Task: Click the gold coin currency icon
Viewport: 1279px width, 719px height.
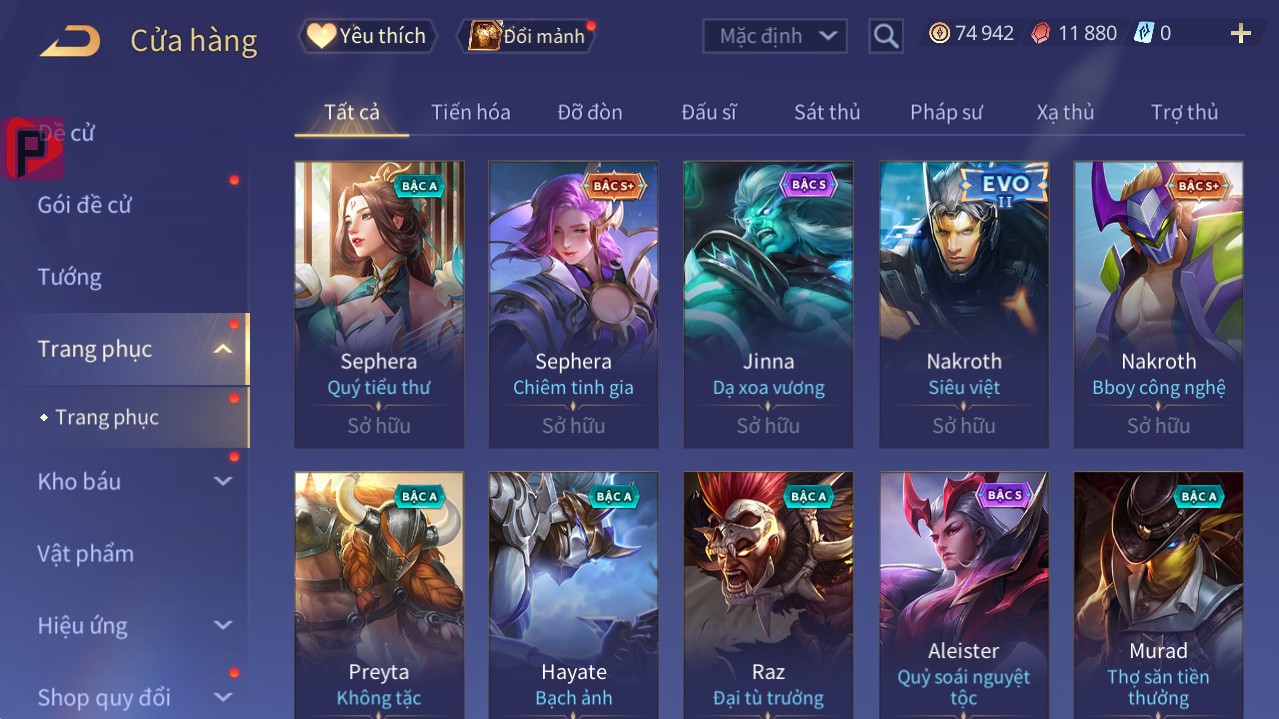Action: (x=939, y=33)
